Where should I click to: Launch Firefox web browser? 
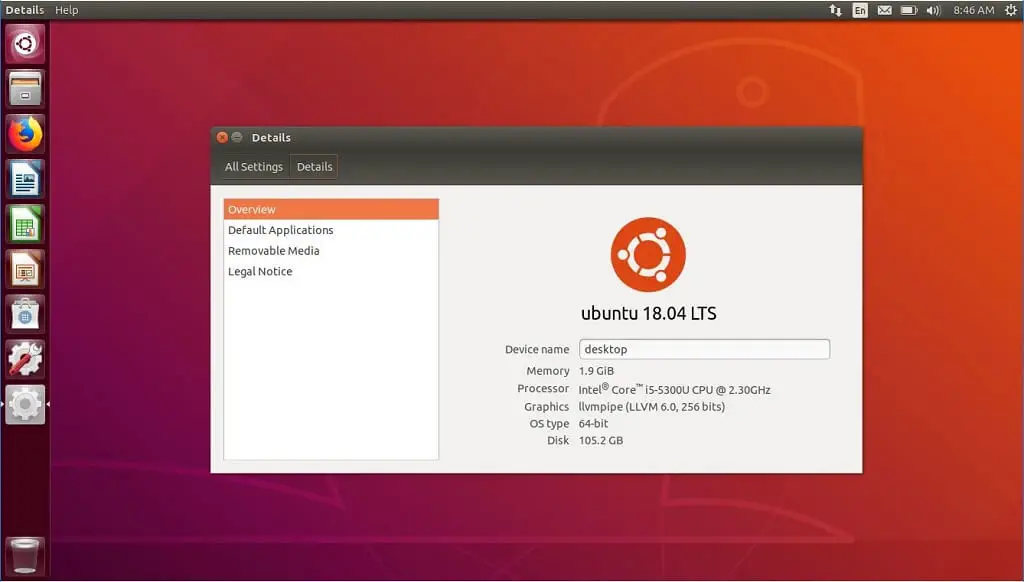tap(25, 134)
